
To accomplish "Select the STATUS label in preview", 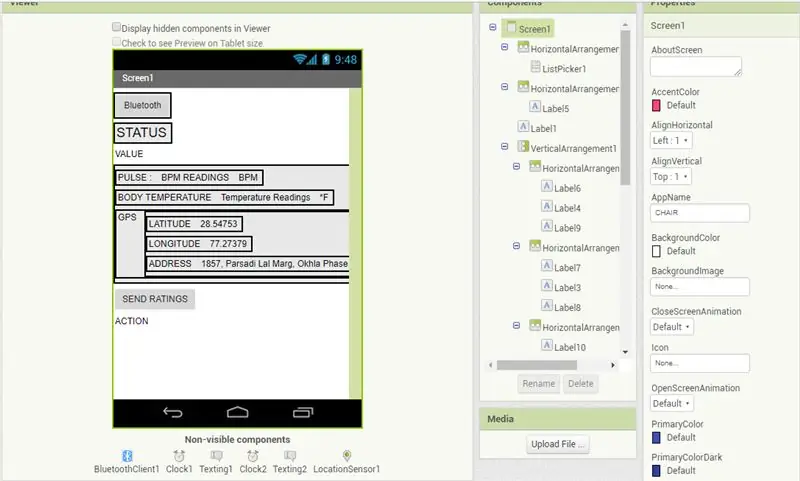I will click(x=142, y=133).
